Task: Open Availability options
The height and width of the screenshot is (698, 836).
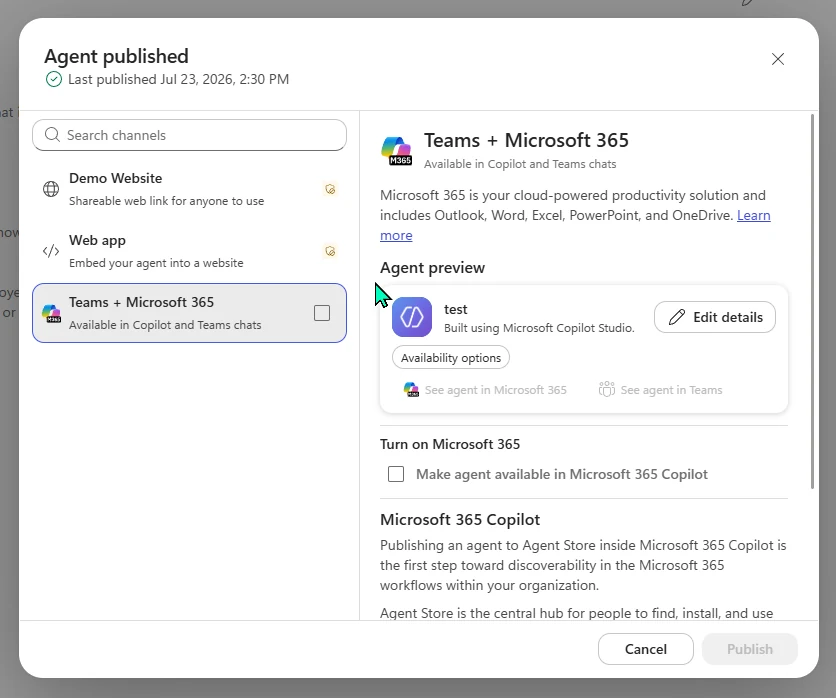Action: pyautogui.click(x=451, y=358)
